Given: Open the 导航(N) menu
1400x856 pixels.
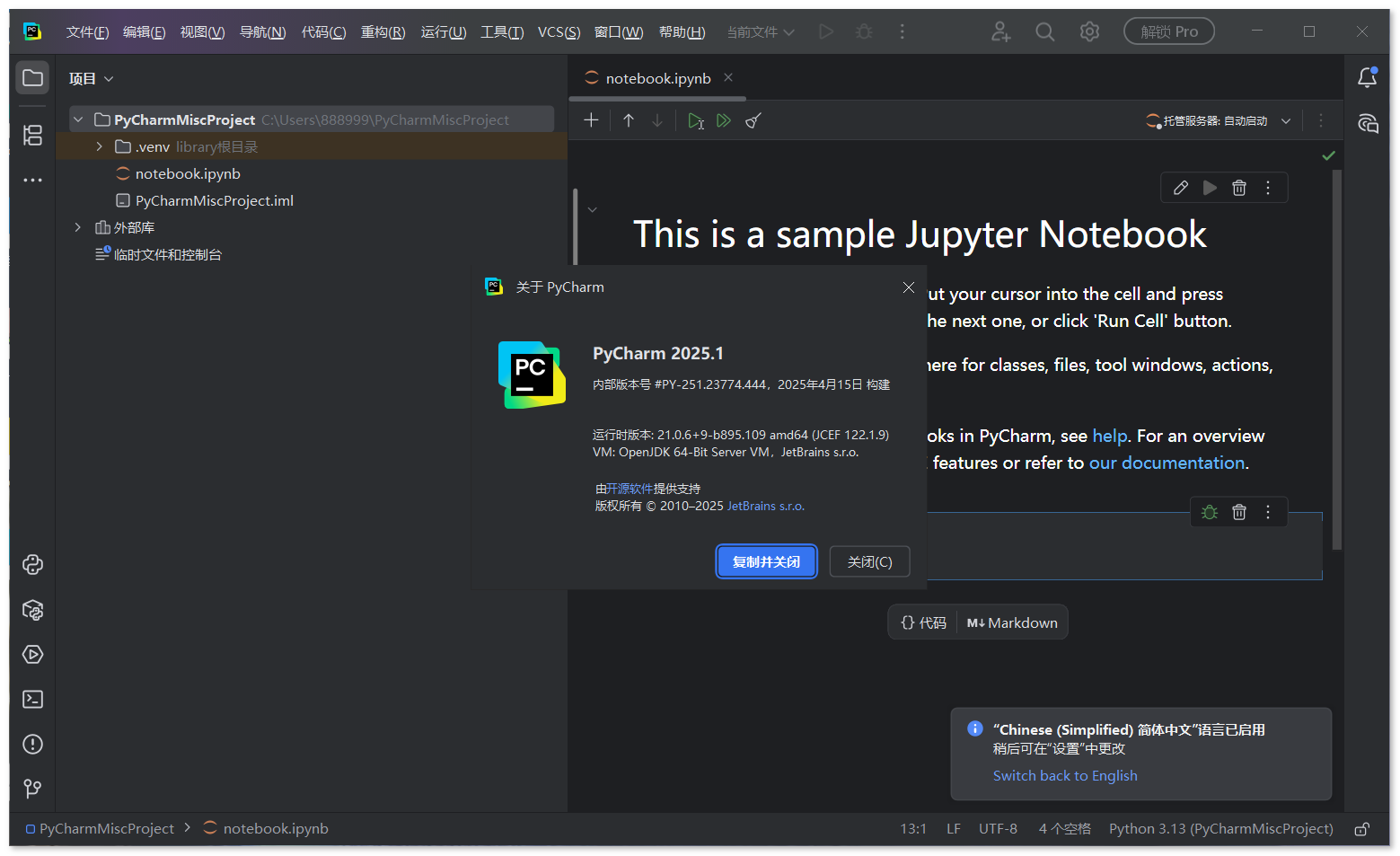Looking at the screenshot, I should [x=262, y=31].
